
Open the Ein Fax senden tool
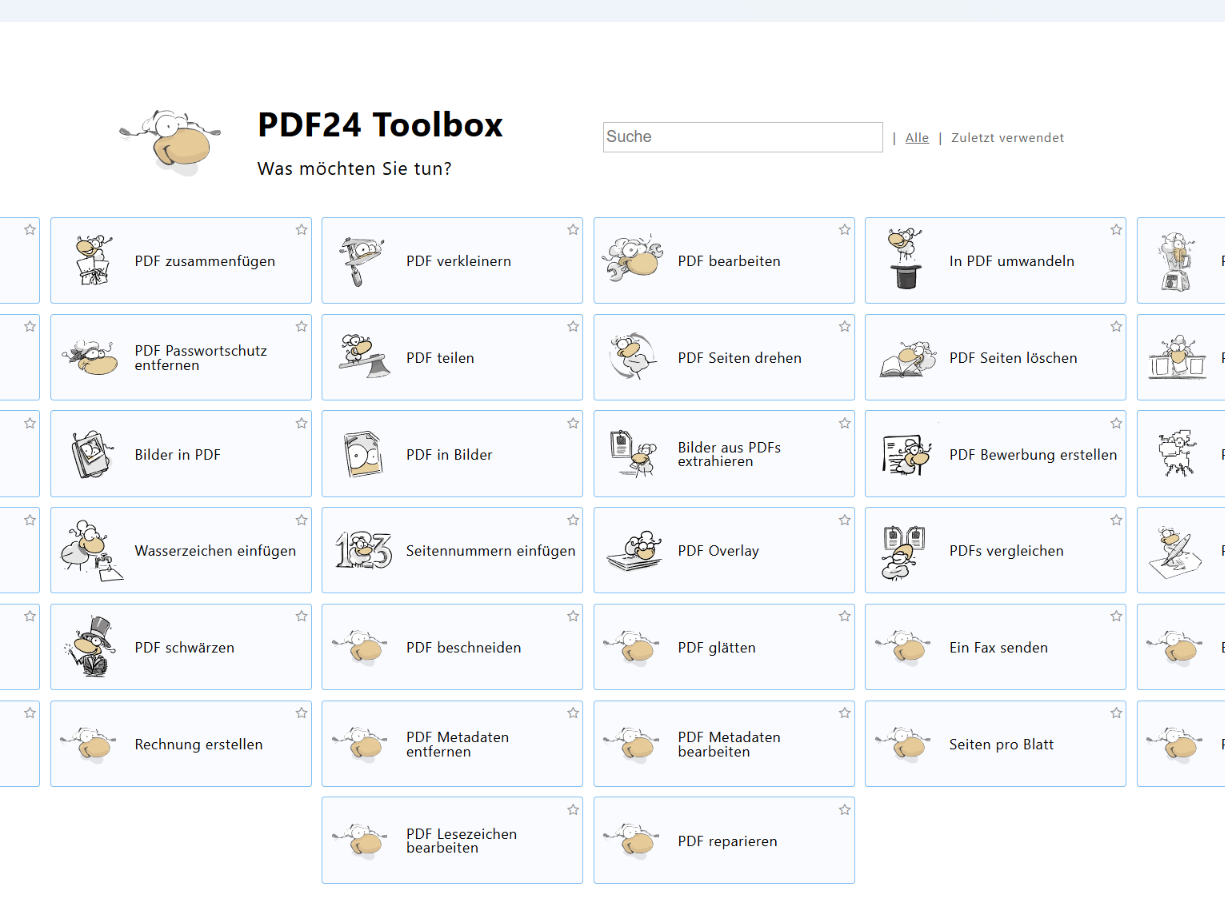pyautogui.click(x=996, y=648)
